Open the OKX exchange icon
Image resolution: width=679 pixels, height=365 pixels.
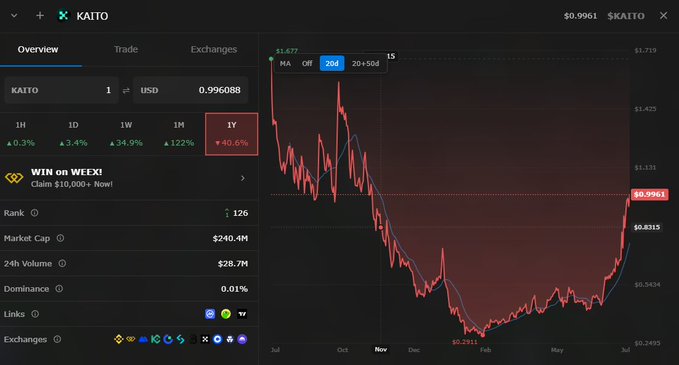(205, 339)
